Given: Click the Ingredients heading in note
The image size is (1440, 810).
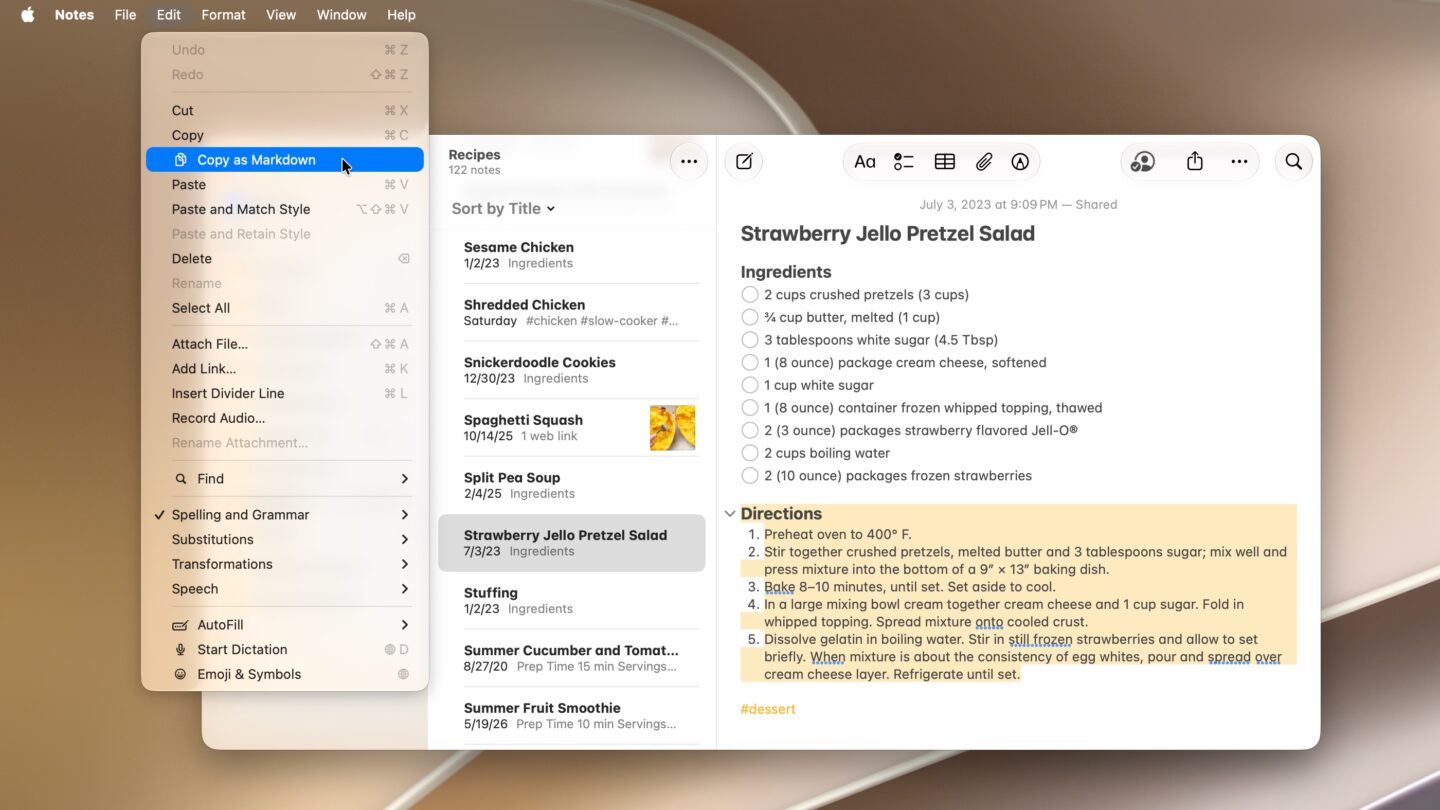Looking at the screenshot, I should tap(786, 272).
